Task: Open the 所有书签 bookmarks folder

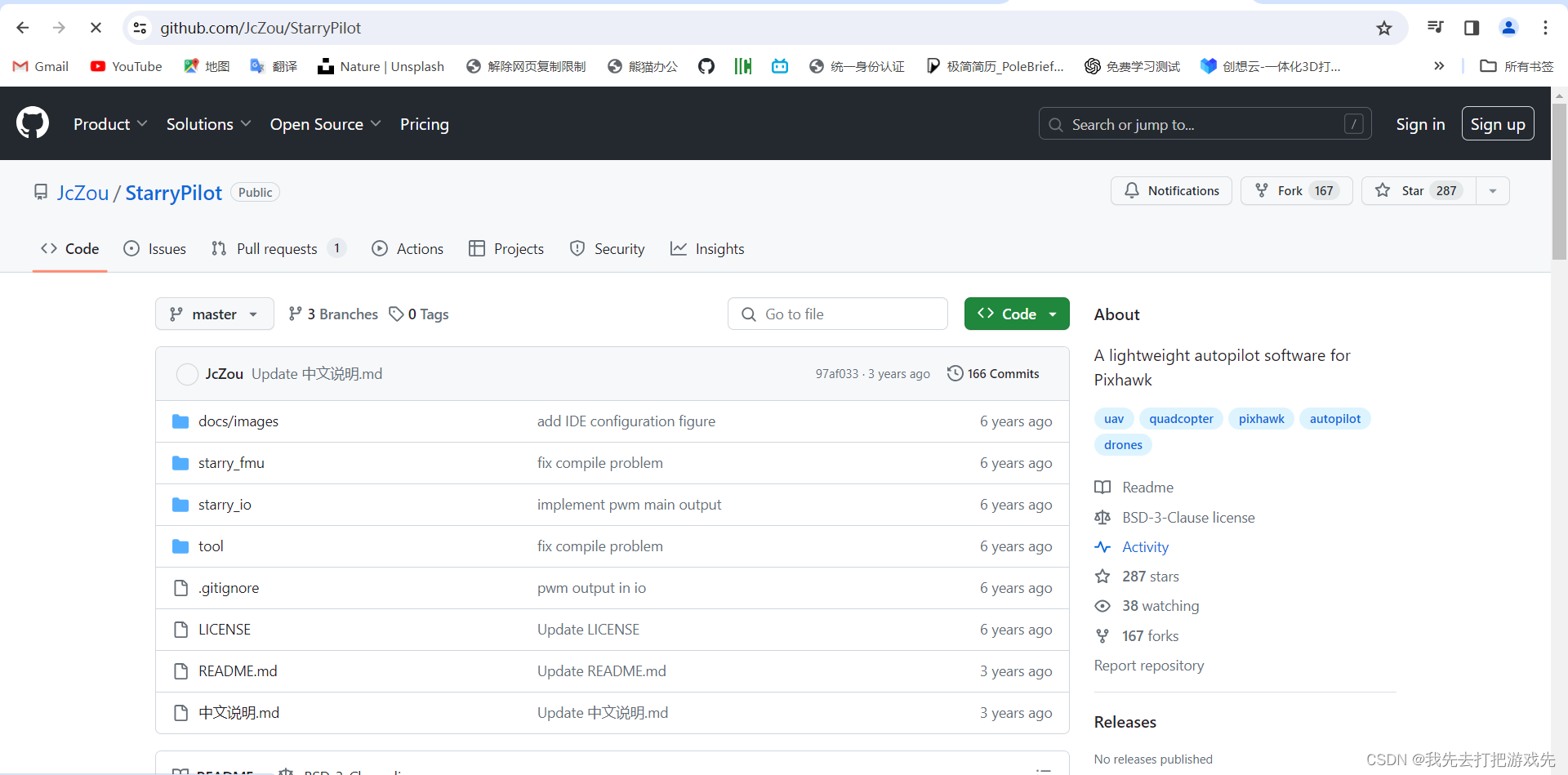Action: tap(1517, 66)
